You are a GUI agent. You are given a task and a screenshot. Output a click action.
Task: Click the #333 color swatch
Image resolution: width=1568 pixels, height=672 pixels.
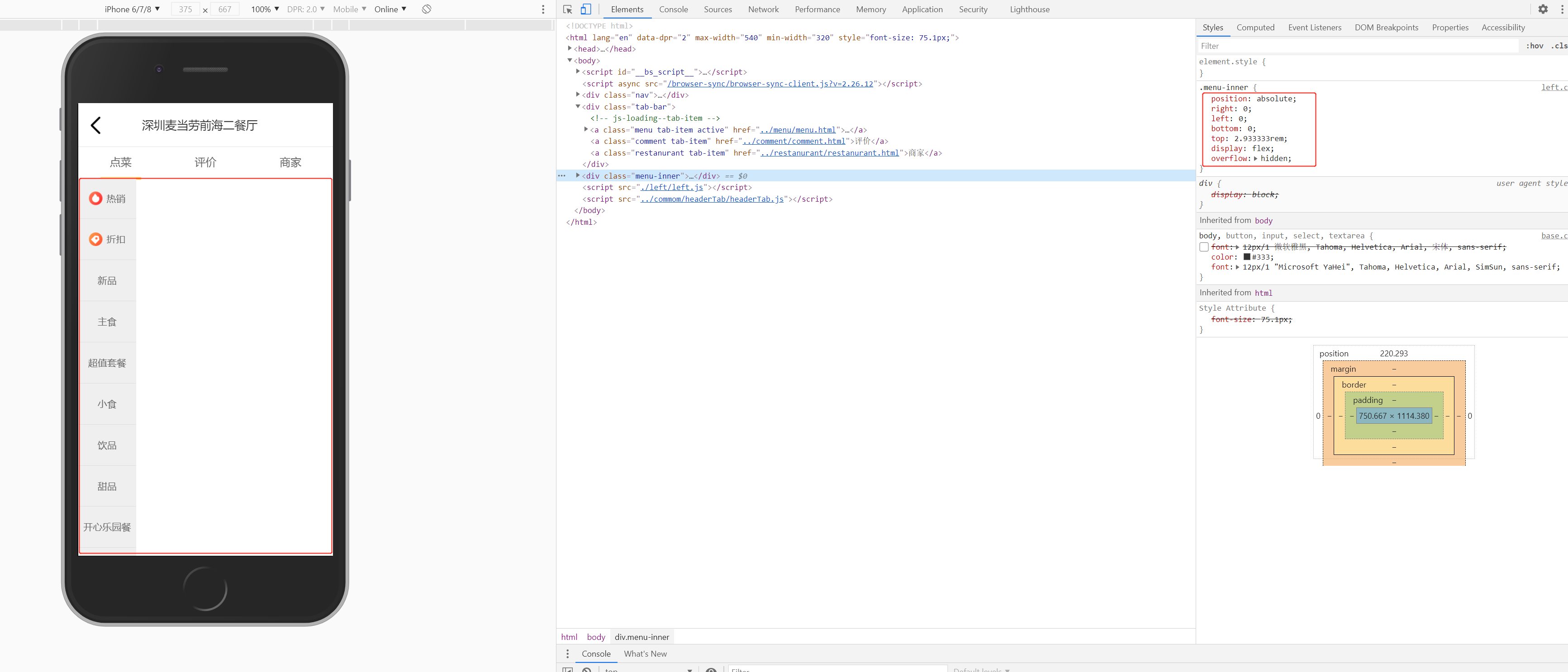(x=1247, y=257)
